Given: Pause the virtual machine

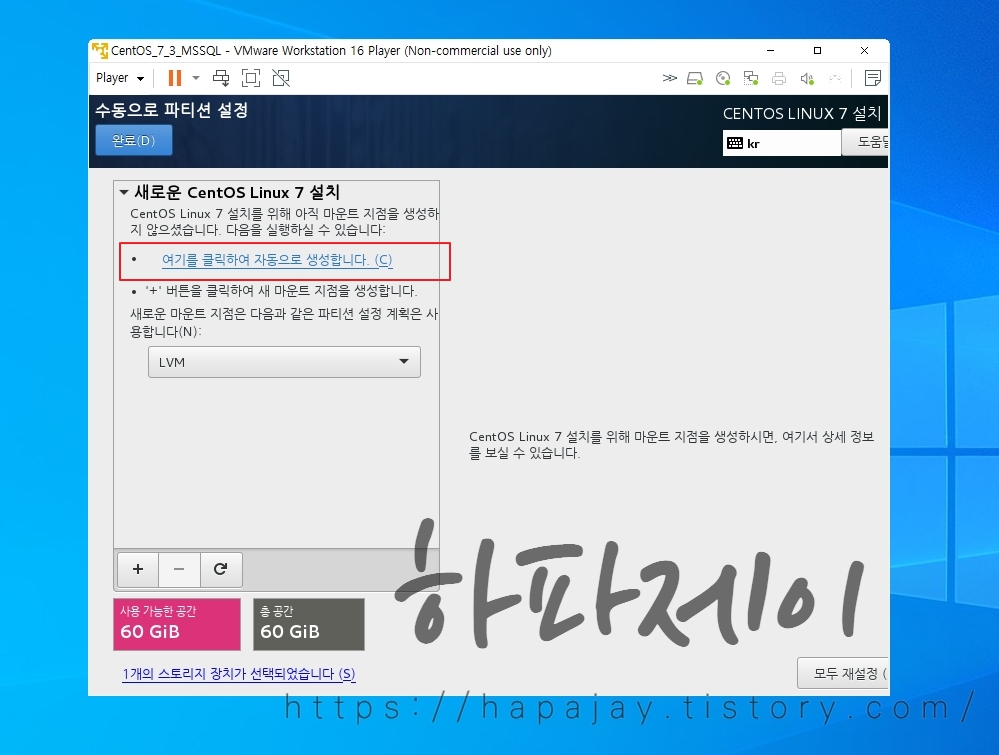Looking at the screenshot, I should pos(175,78).
